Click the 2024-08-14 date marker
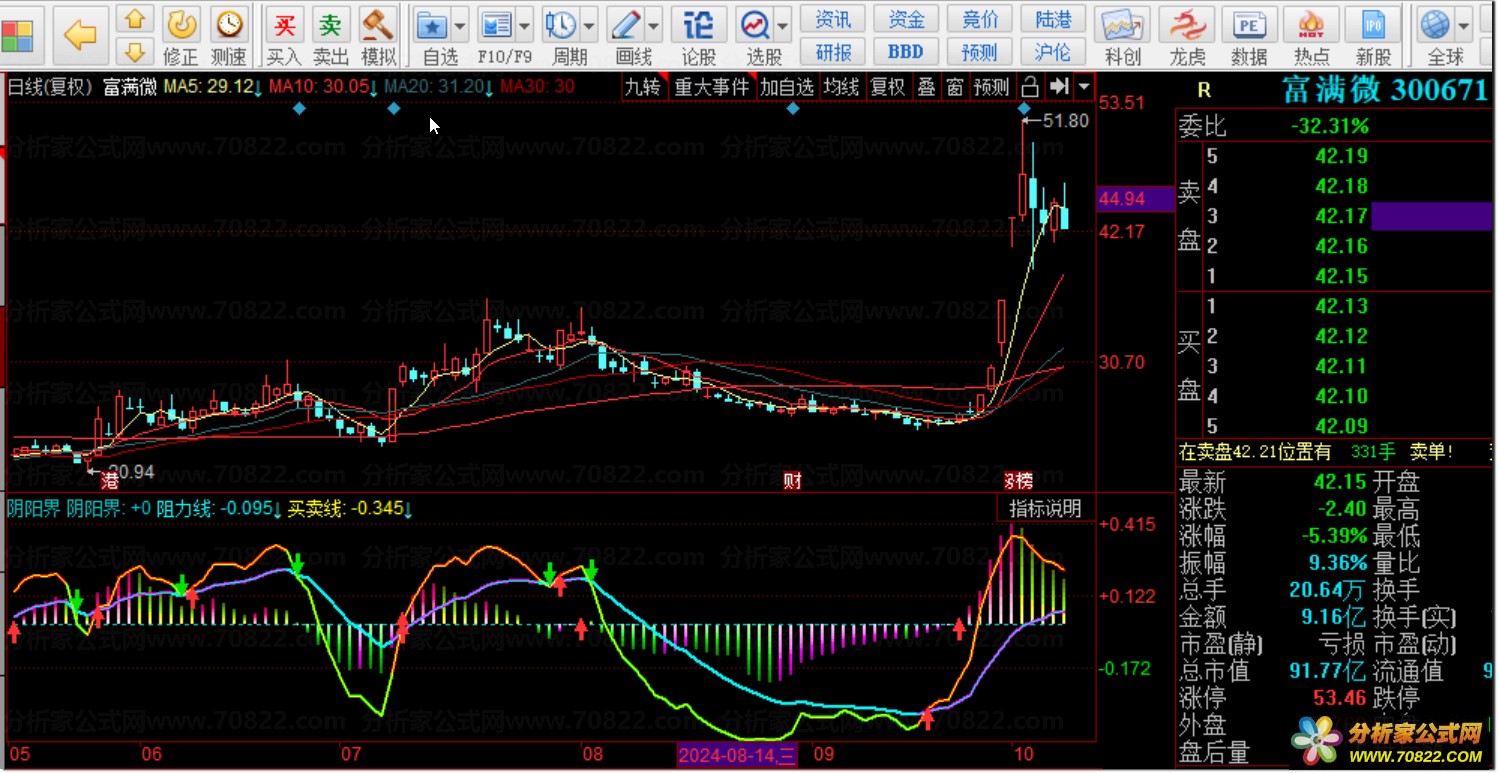 coord(738,755)
